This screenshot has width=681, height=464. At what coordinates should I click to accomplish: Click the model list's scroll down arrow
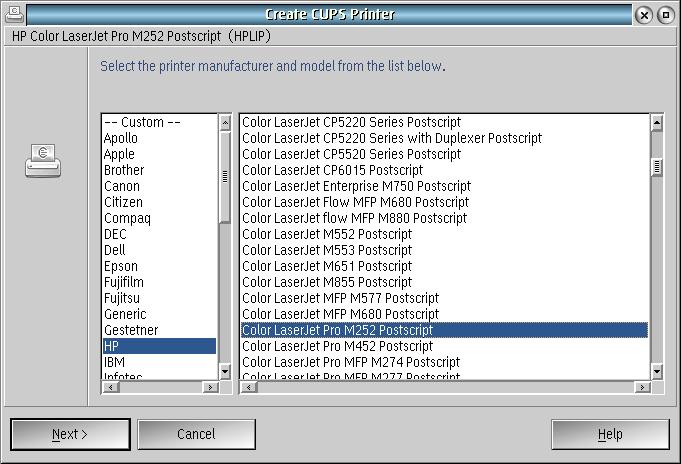(x=657, y=371)
